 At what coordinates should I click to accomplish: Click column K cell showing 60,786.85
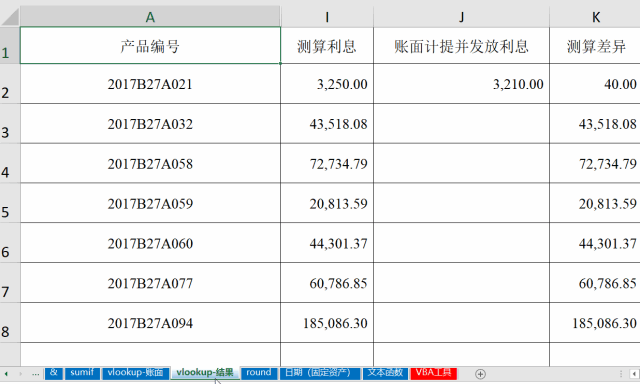(595, 282)
